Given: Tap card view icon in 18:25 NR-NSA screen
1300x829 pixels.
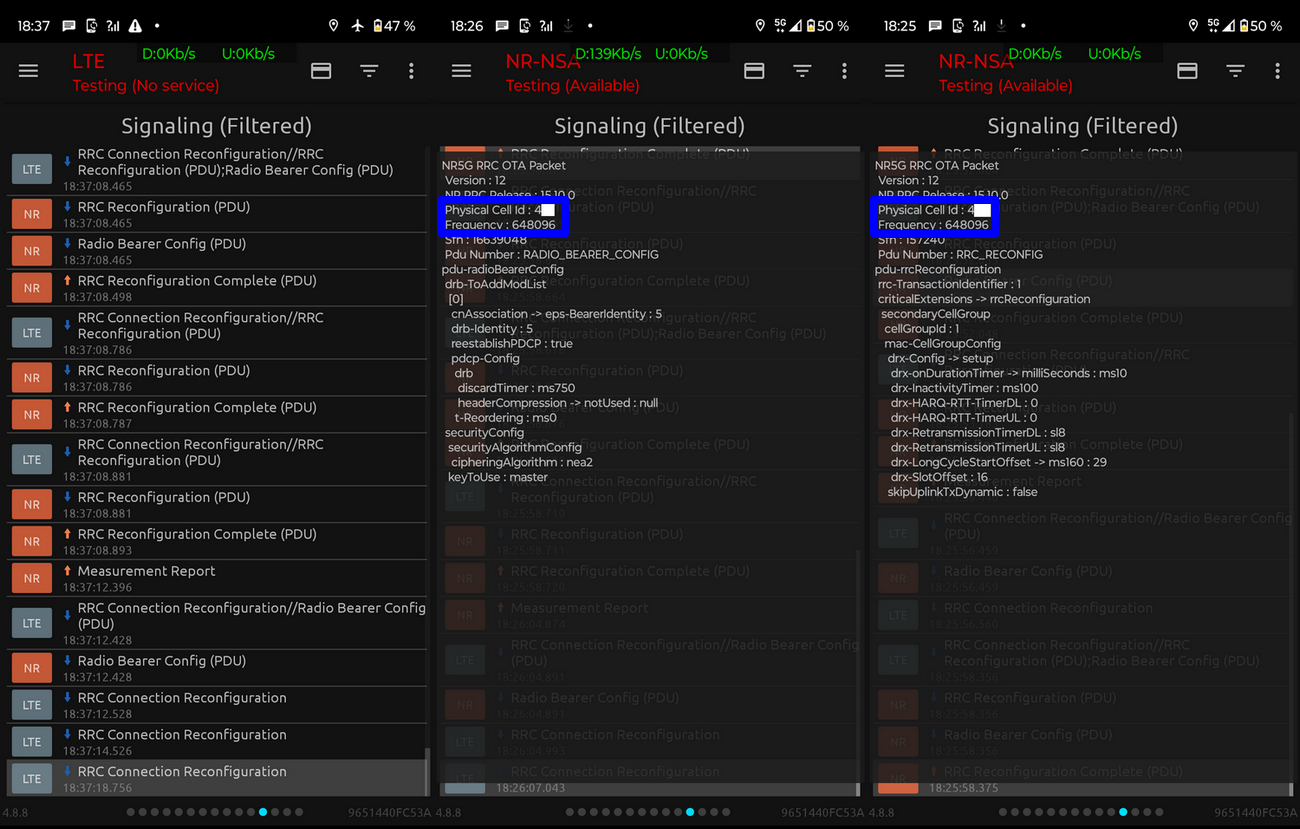Looking at the screenshot, I should coord(1187,71).
